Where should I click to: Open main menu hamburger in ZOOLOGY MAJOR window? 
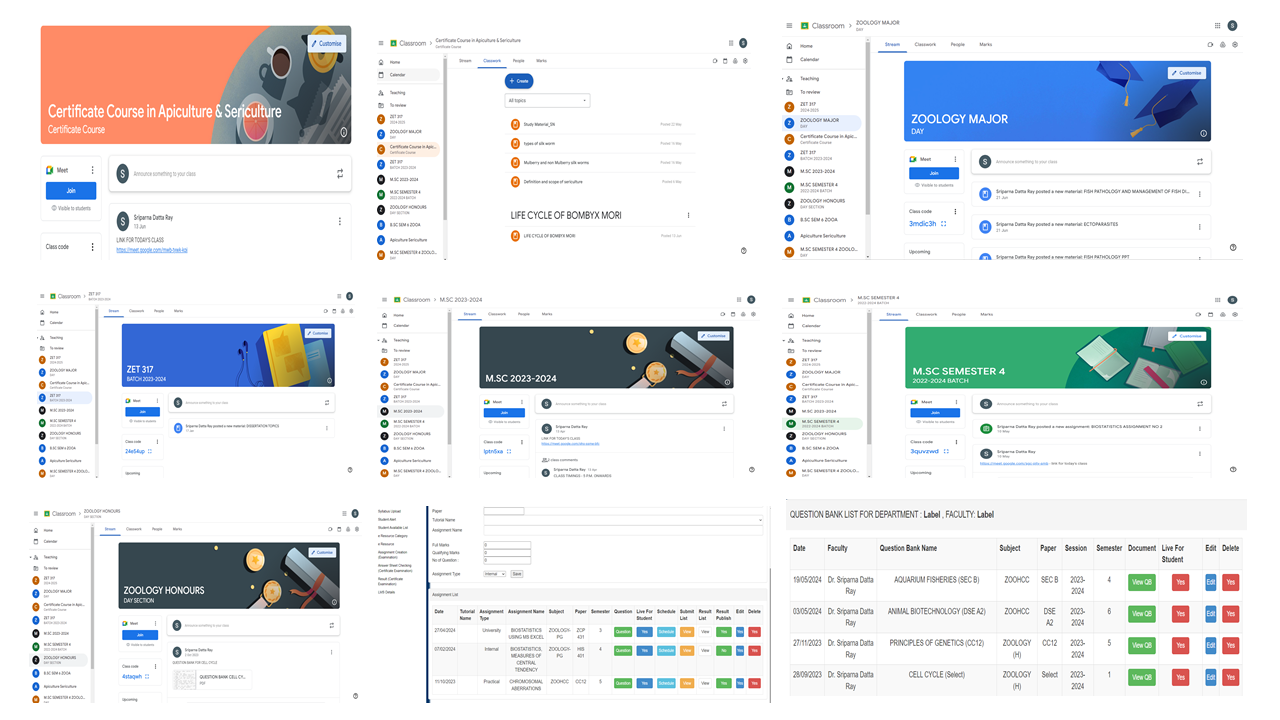coord(789,26)
